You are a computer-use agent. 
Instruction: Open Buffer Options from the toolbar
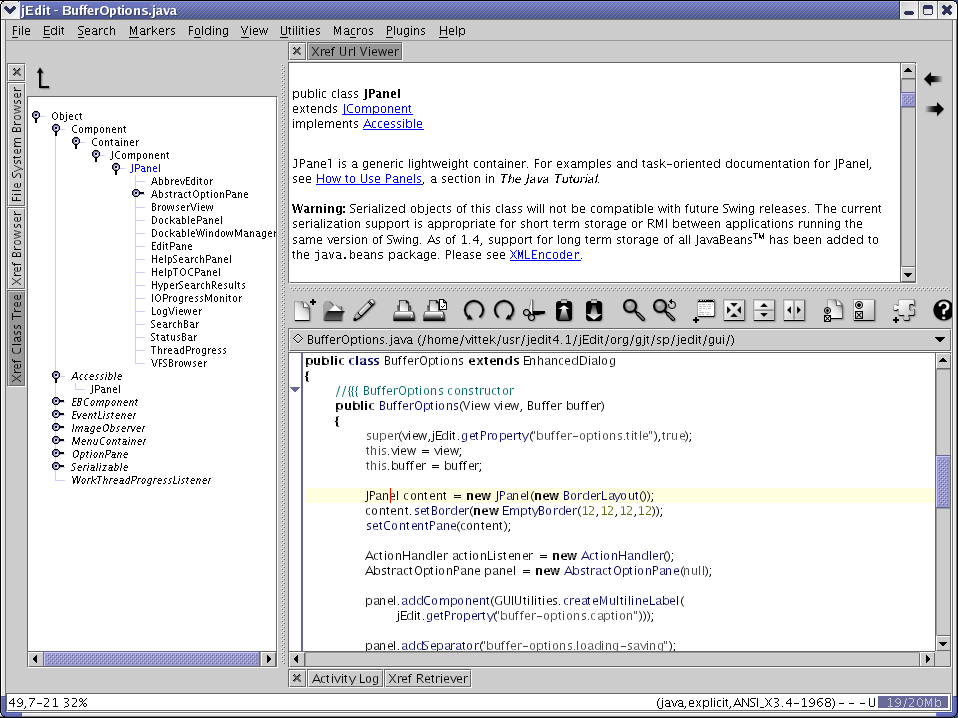pyautogui.click(x=833, y=310)
